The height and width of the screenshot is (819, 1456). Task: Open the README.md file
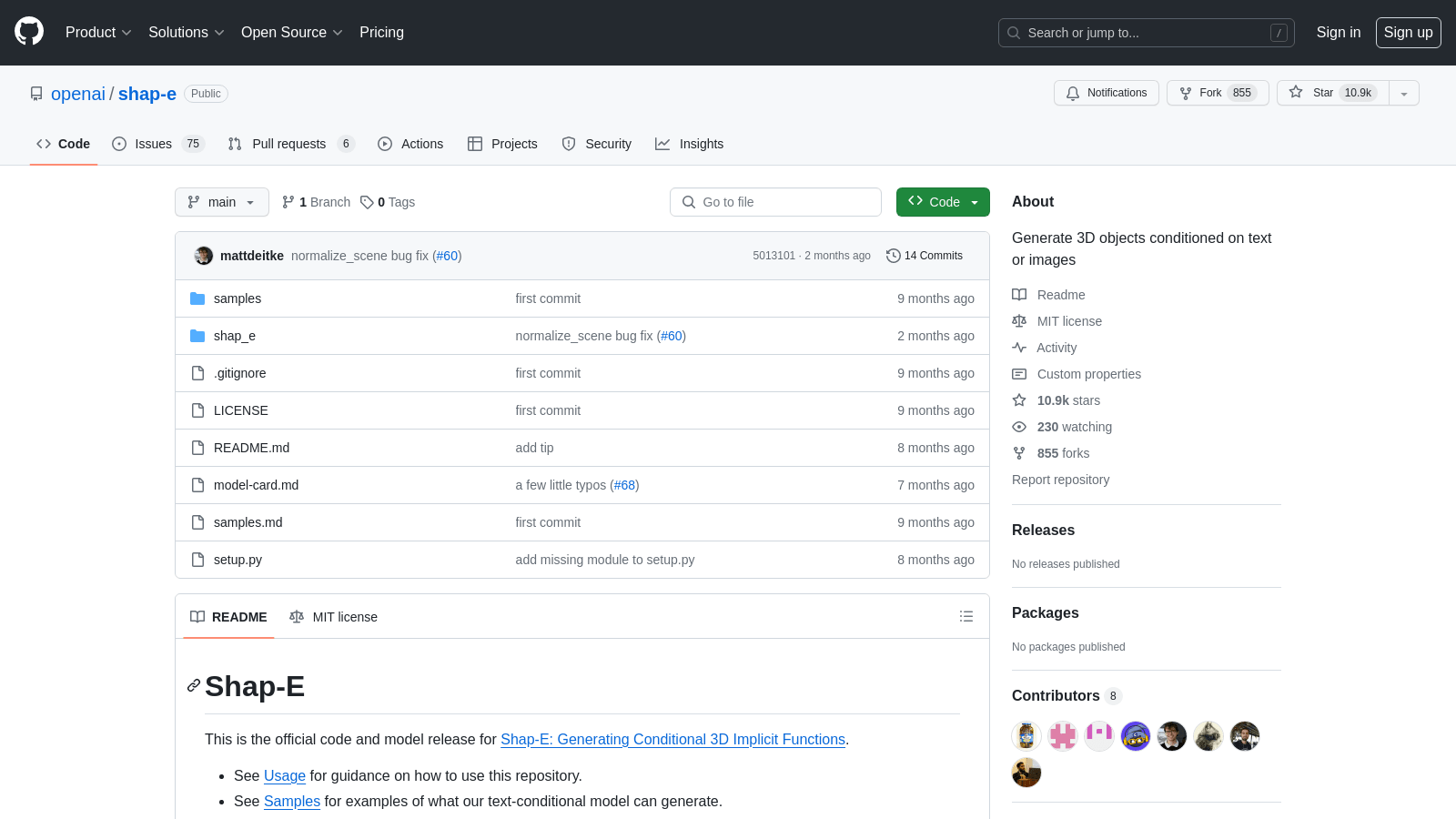click(x=251, y=448)
